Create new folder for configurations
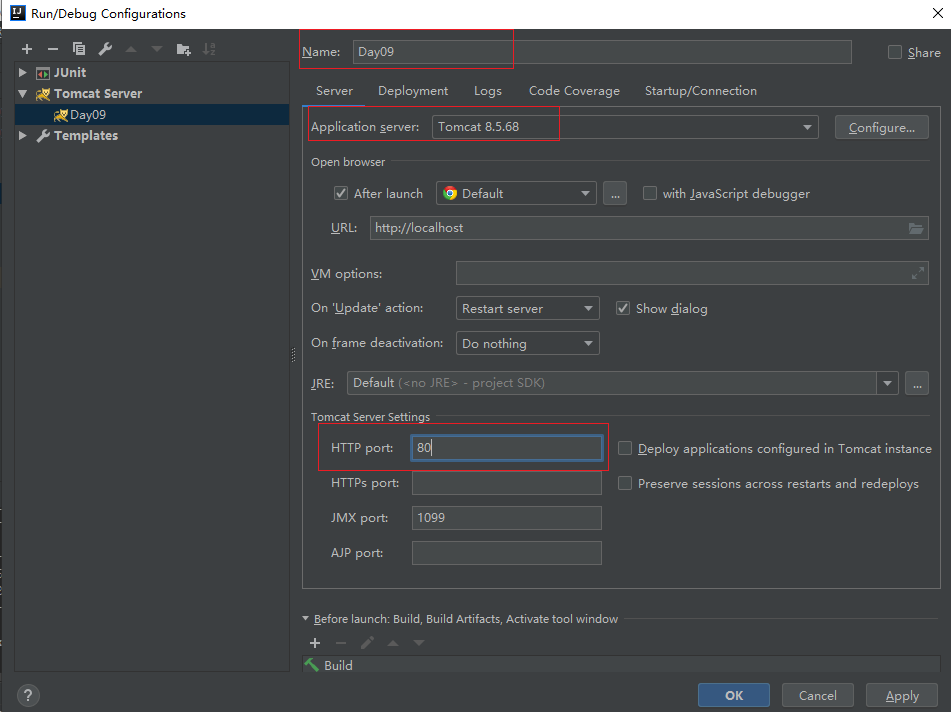 point(183,49)
